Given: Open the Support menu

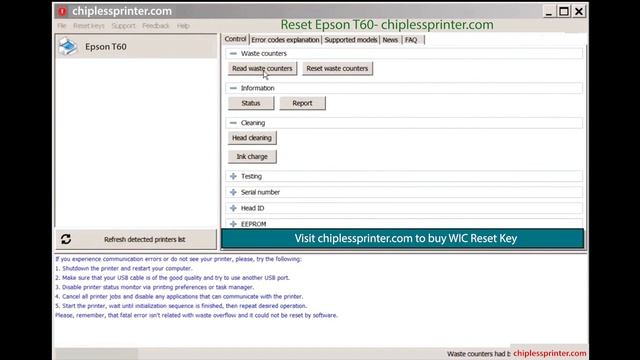Looking at the screenshot, I should pos(123,26).
